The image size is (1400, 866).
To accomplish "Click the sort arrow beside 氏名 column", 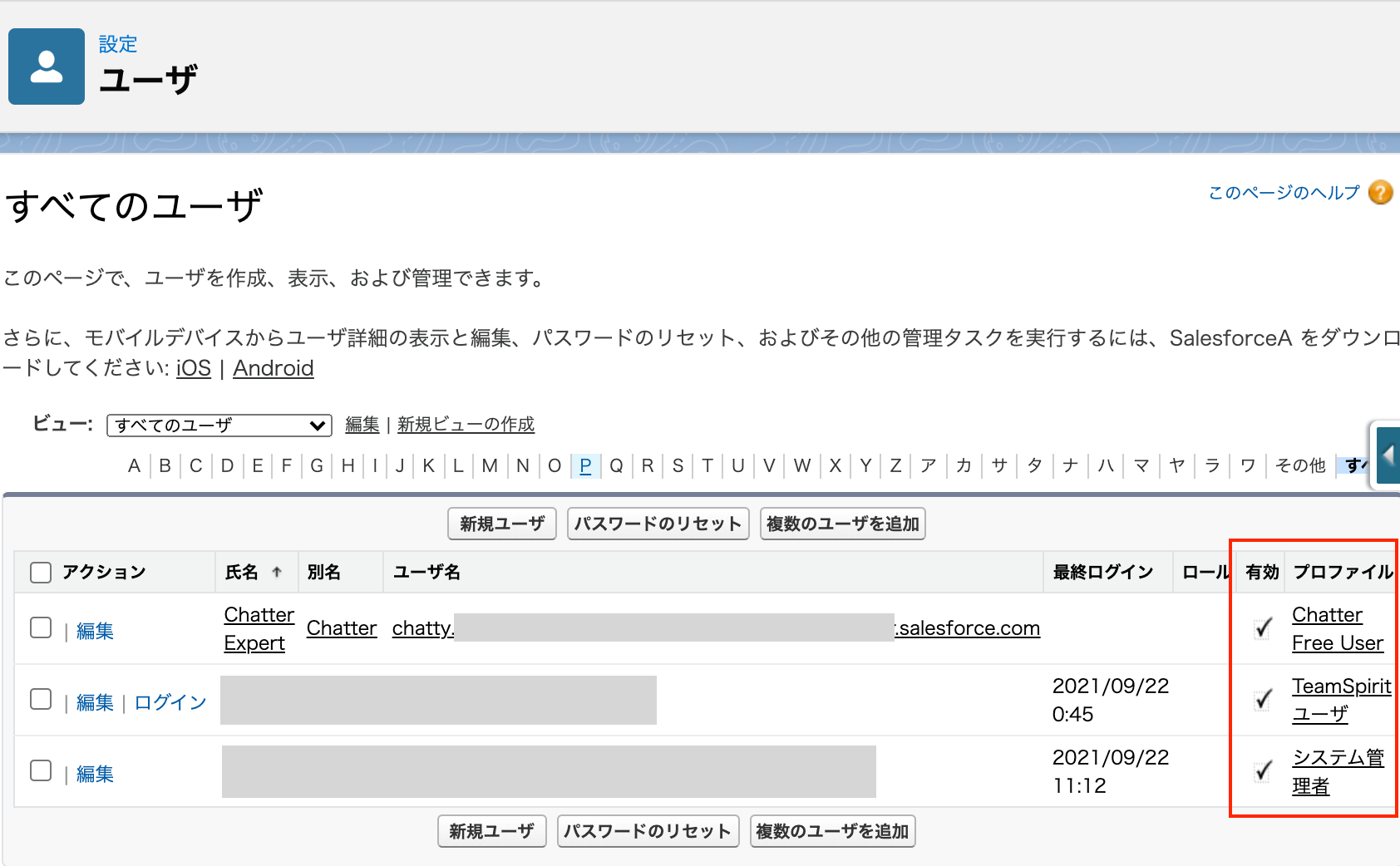I will click(x=277, y=572).
